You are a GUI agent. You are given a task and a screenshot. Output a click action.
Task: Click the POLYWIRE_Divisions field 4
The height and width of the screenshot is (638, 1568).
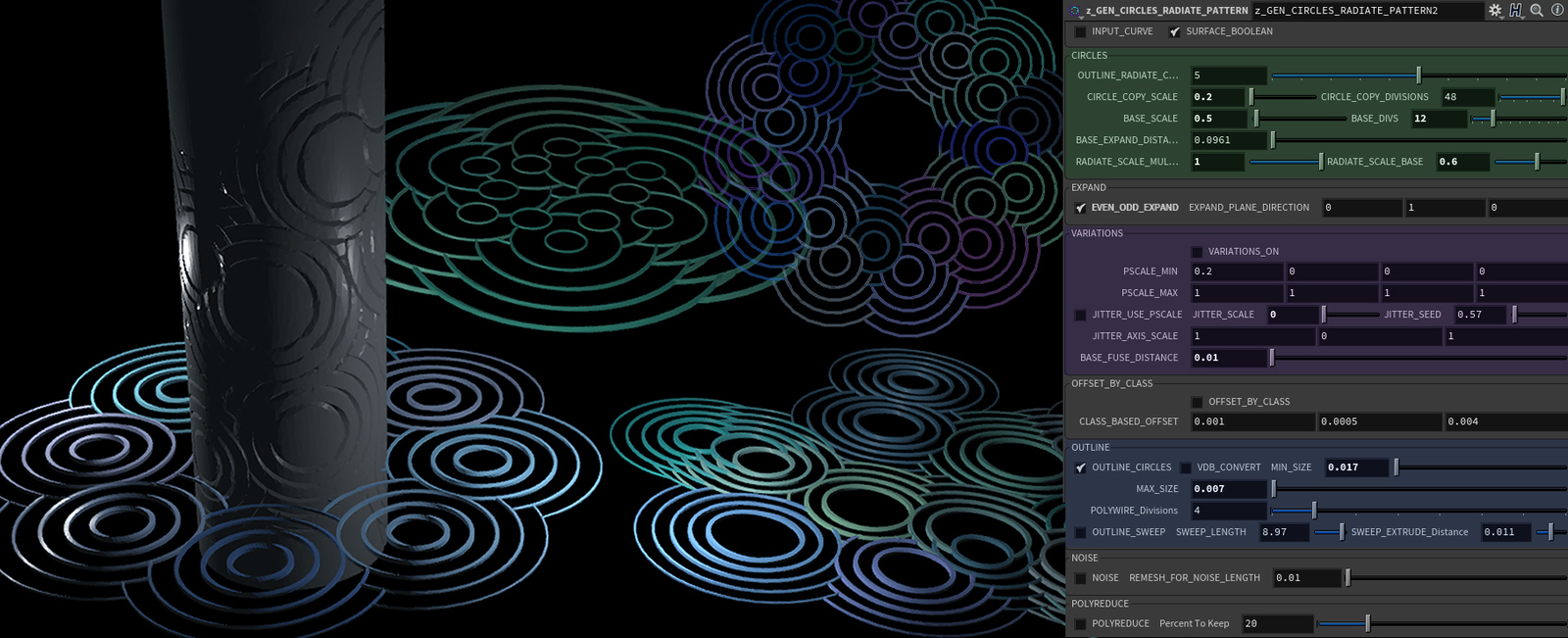pos(1229,511)
